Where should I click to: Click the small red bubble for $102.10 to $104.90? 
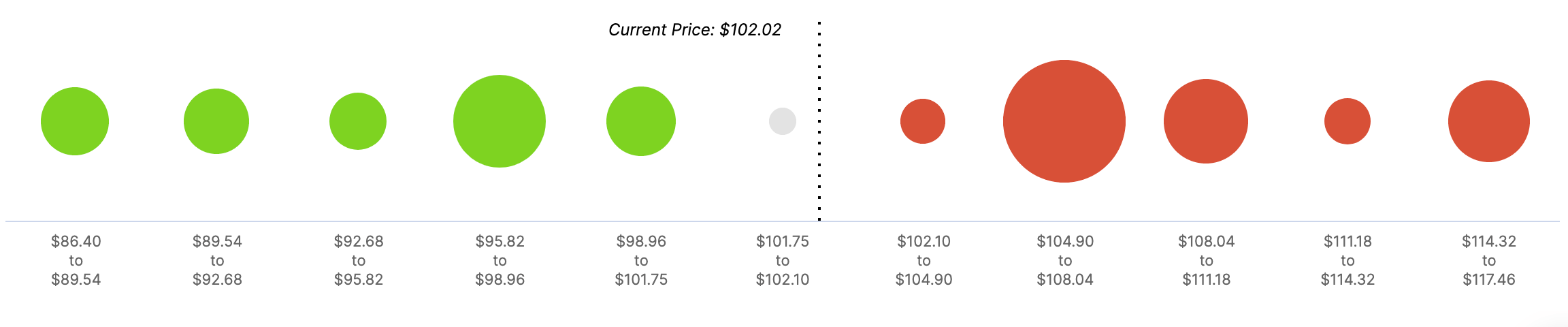923,121
